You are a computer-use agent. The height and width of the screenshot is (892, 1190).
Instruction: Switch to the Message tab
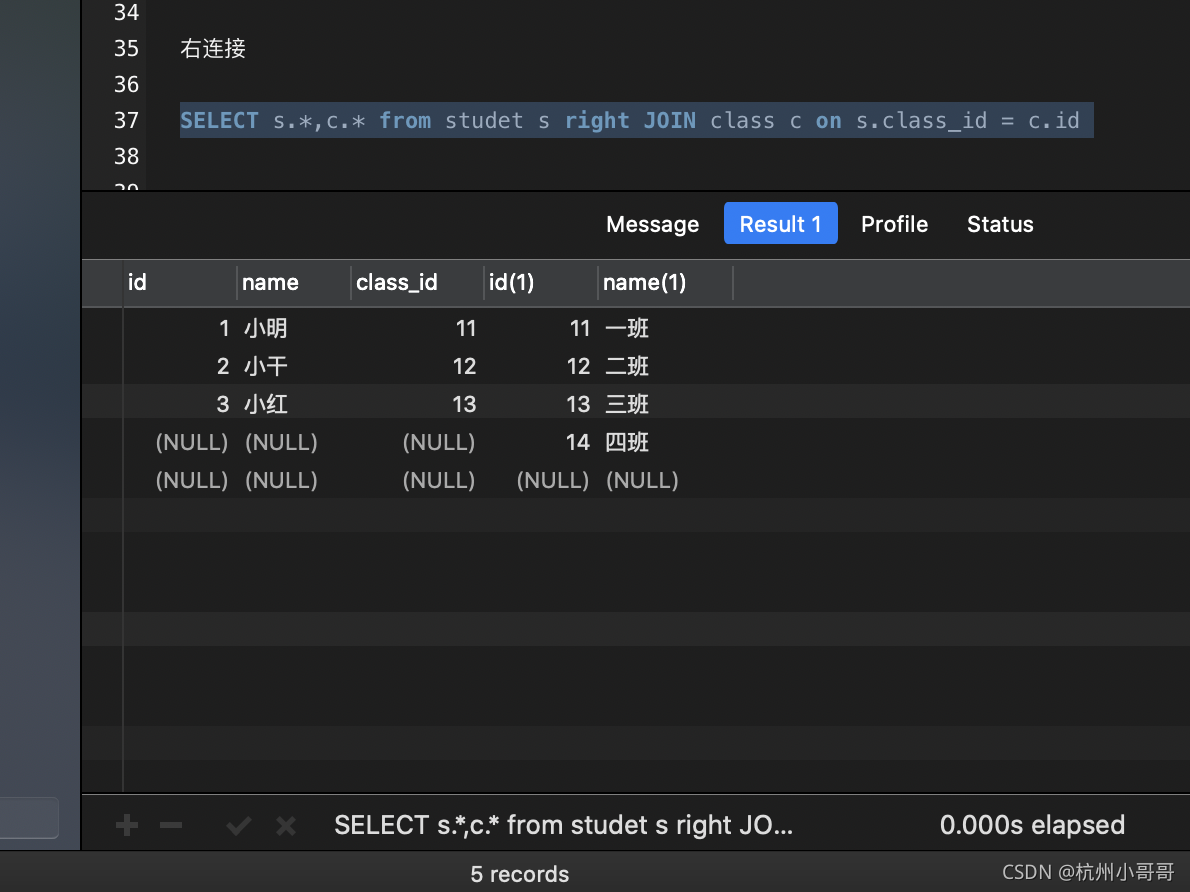[653, 224]
